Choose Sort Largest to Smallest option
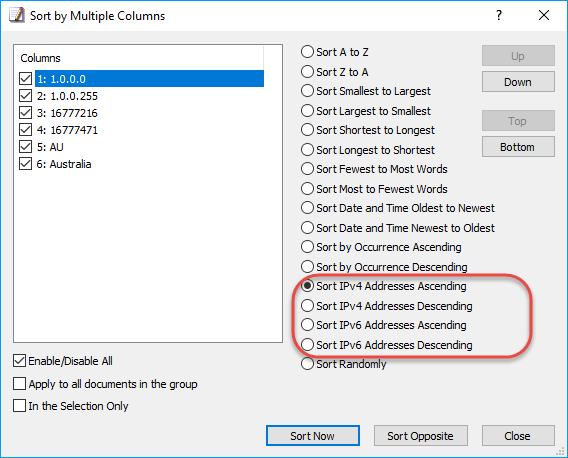The width and height of the screenshot is (568, 458). pyautogui.click(x=307, y=111)
